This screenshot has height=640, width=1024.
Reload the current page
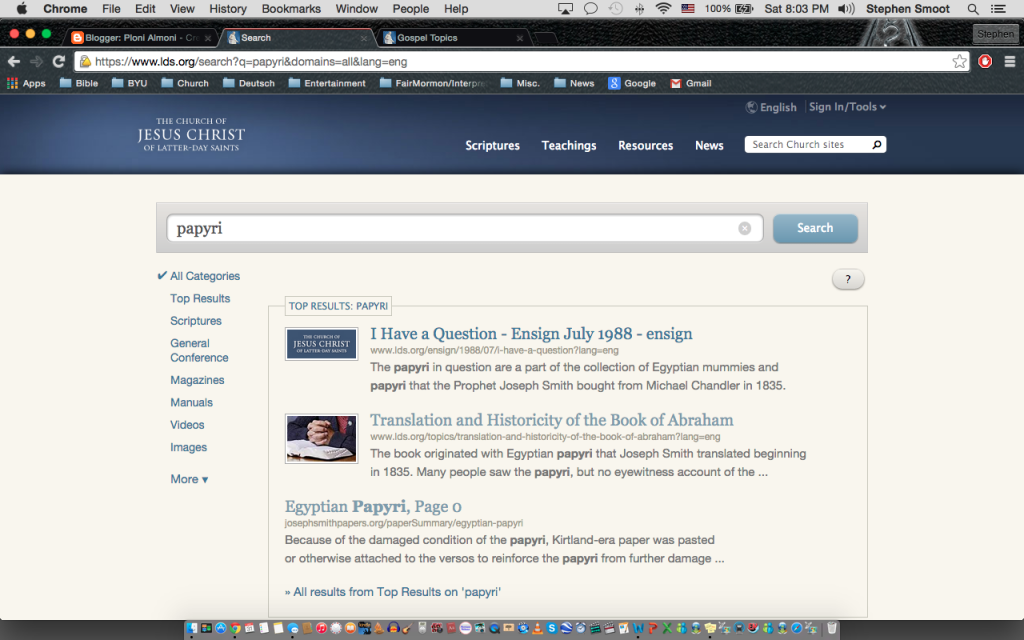[59, 61]
